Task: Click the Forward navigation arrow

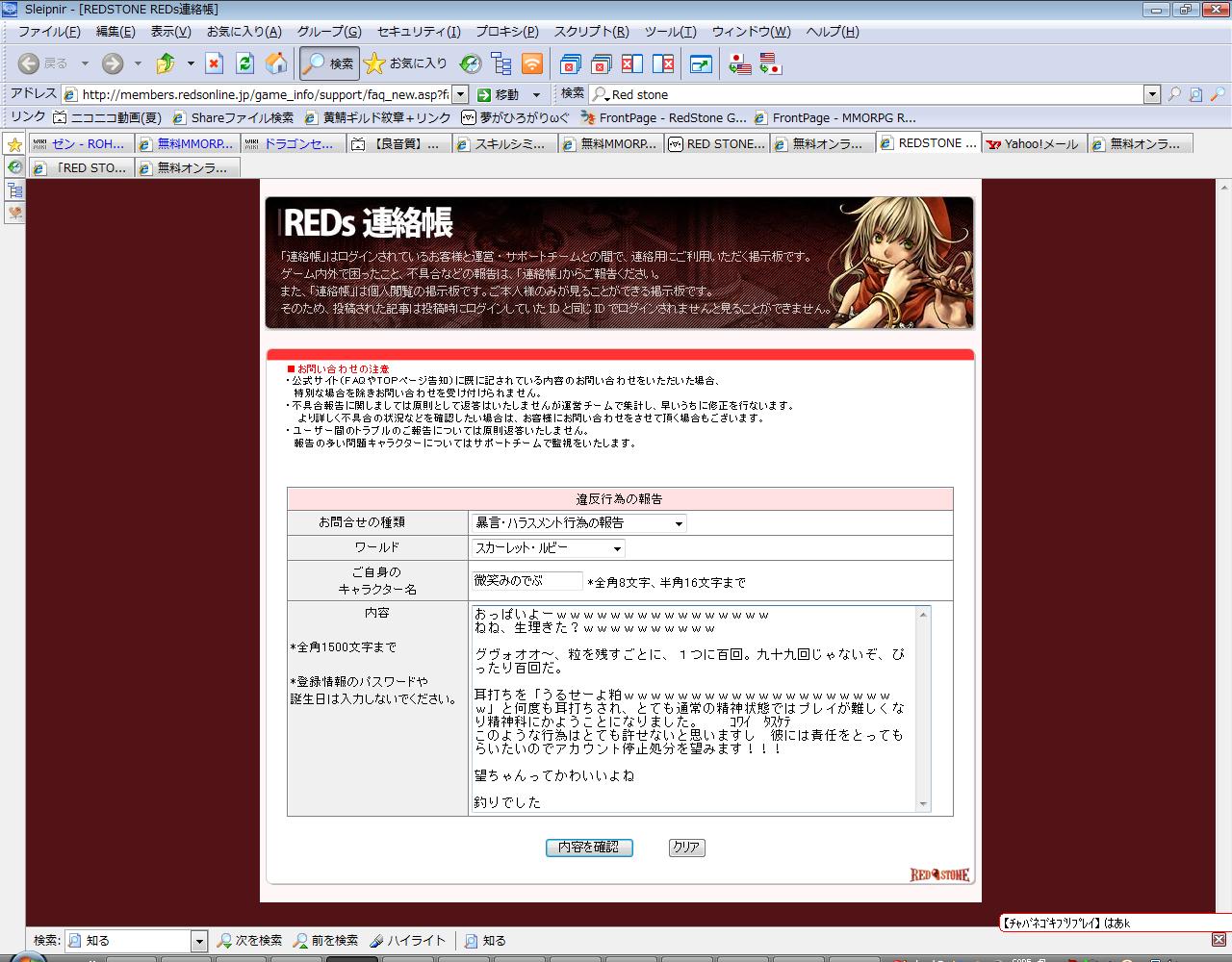Action: [x=113, y=63]
